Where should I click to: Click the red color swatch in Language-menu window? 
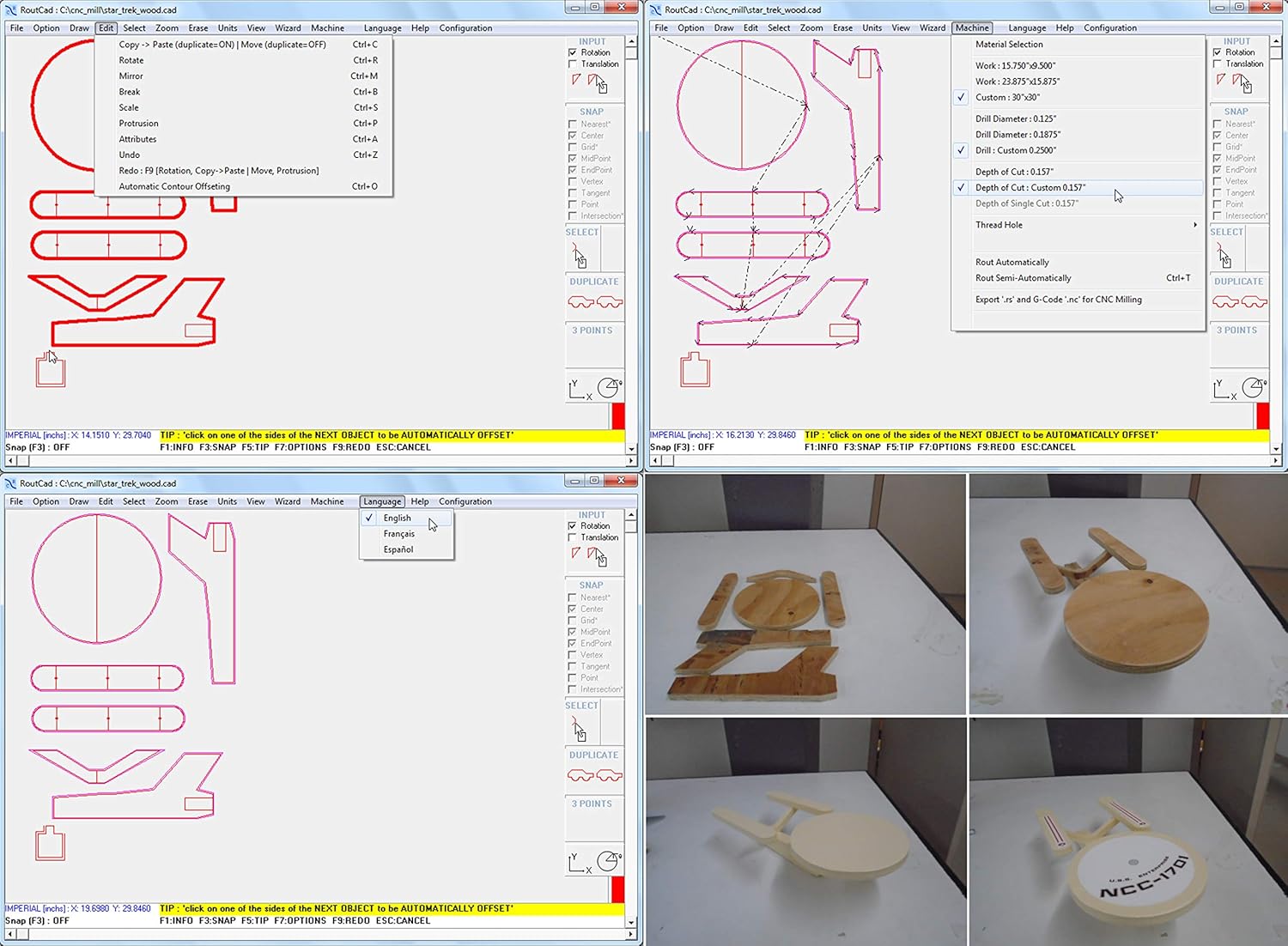[x=617, y=890]
